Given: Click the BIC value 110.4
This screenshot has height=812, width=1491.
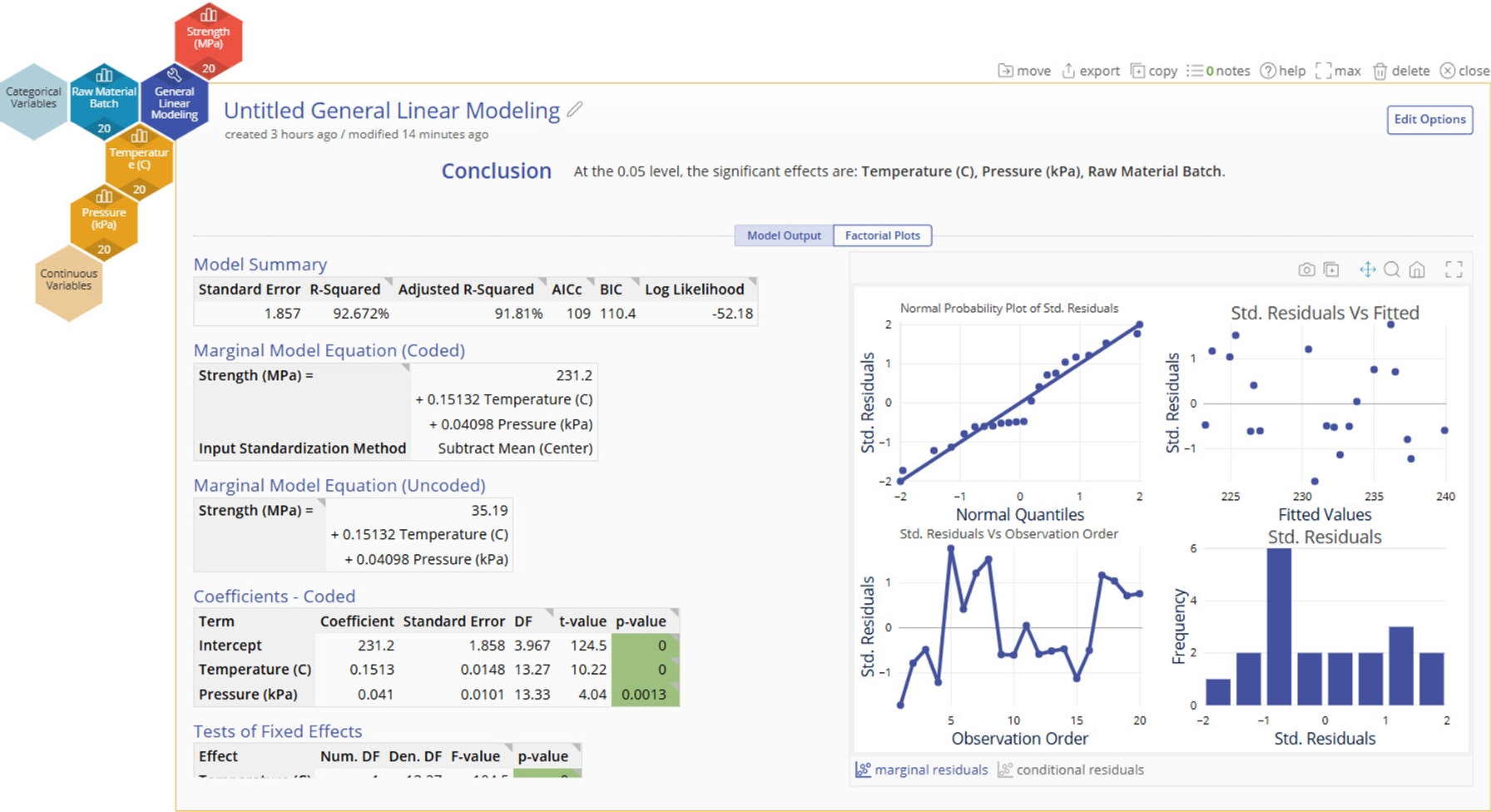Looking at the screenshot, I should click(617, 314).
